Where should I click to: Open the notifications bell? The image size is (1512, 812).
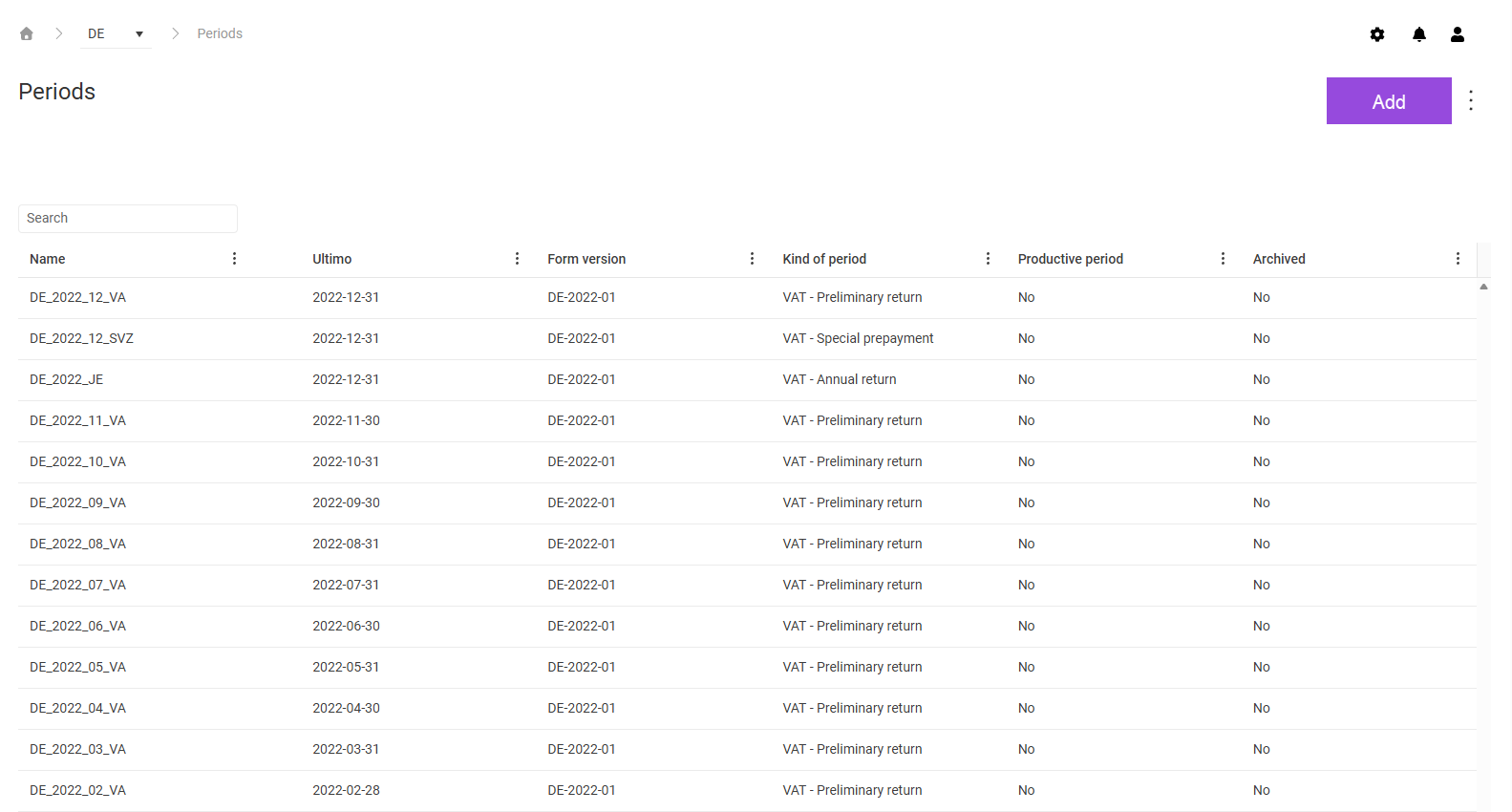[1419, 34]
